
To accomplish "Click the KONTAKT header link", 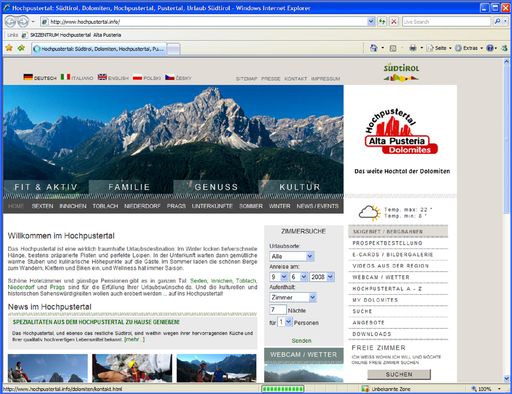I will [295, 79].
